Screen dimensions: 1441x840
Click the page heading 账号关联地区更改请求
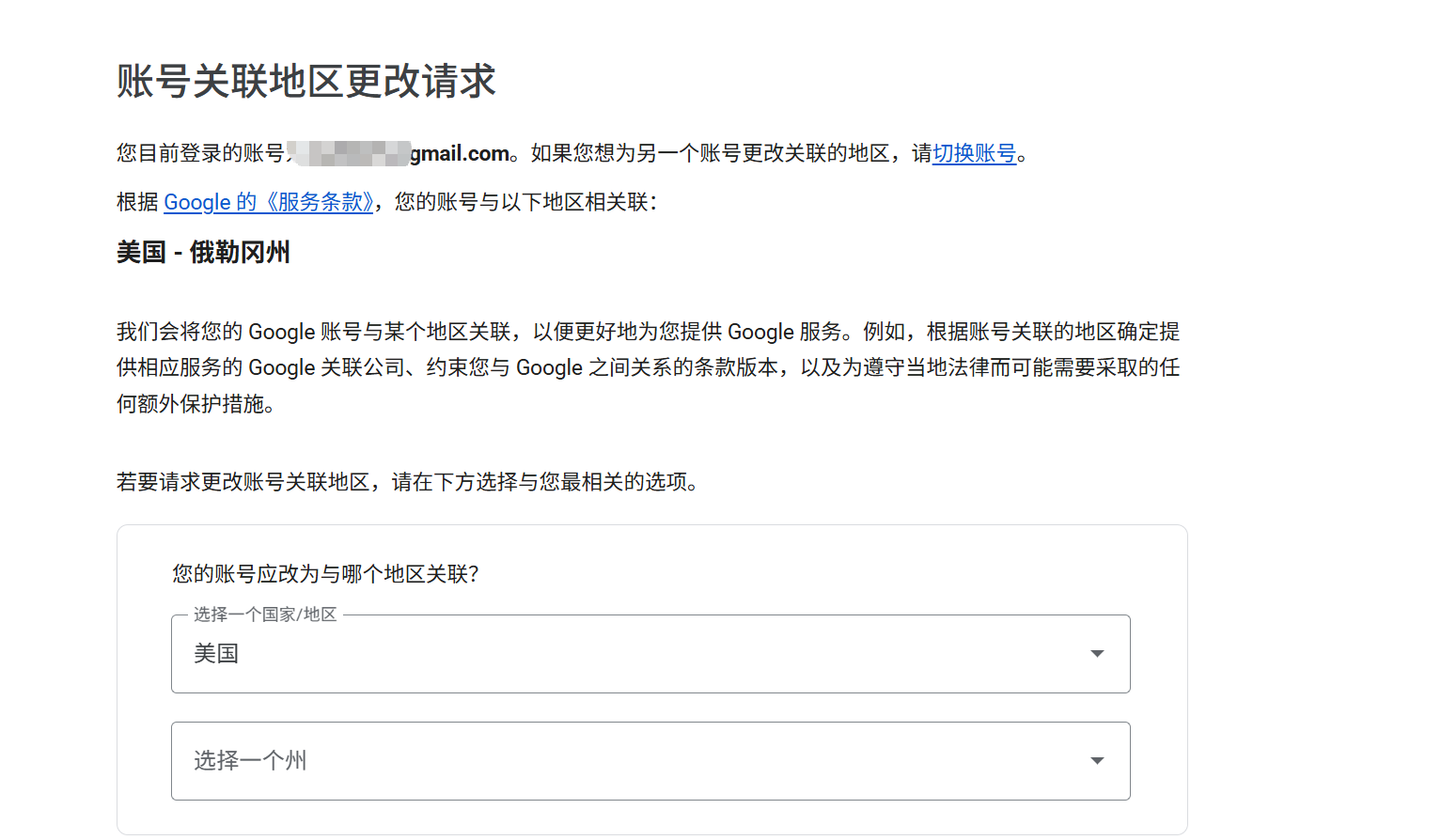306,81
